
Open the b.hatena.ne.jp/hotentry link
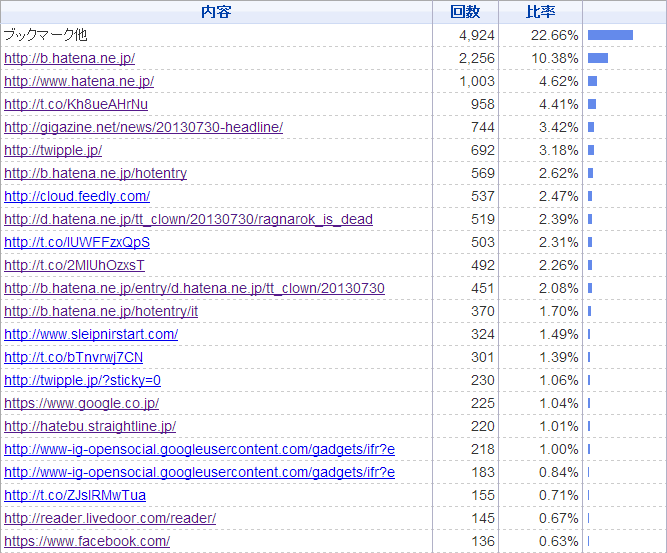96,173
